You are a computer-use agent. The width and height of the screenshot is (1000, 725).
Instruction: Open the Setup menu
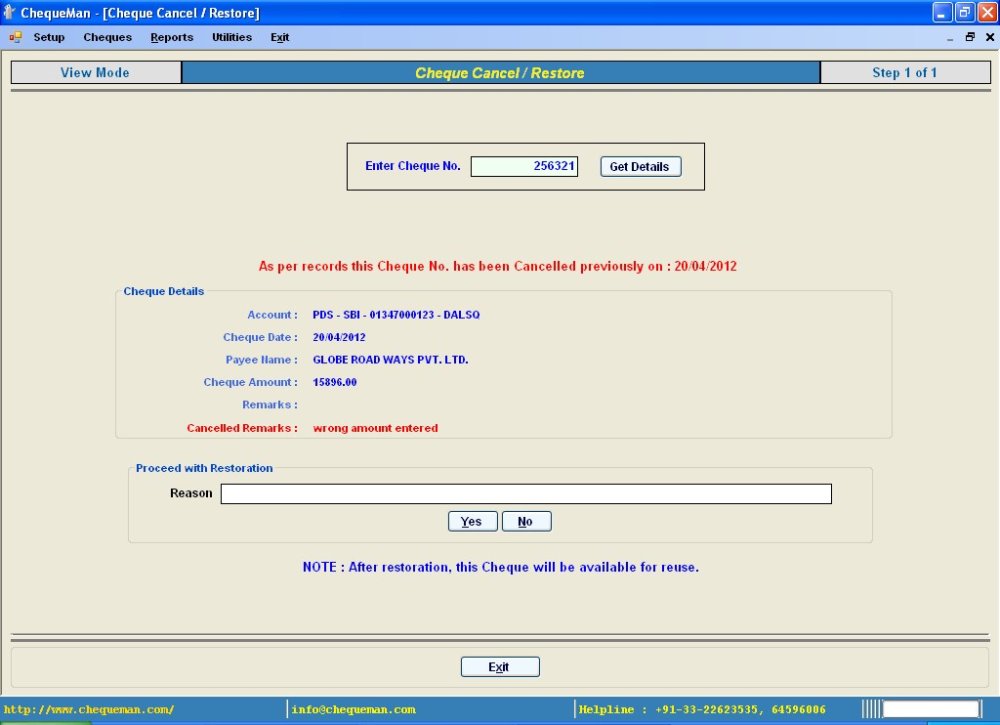coord(48,37)
